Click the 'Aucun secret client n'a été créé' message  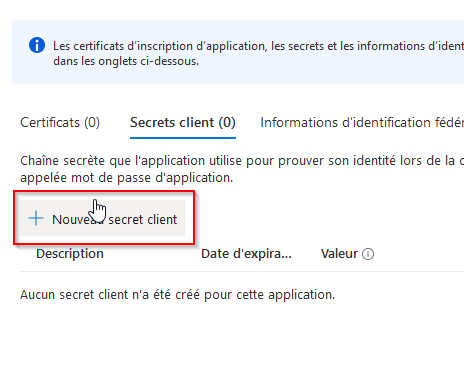point(177,295)
